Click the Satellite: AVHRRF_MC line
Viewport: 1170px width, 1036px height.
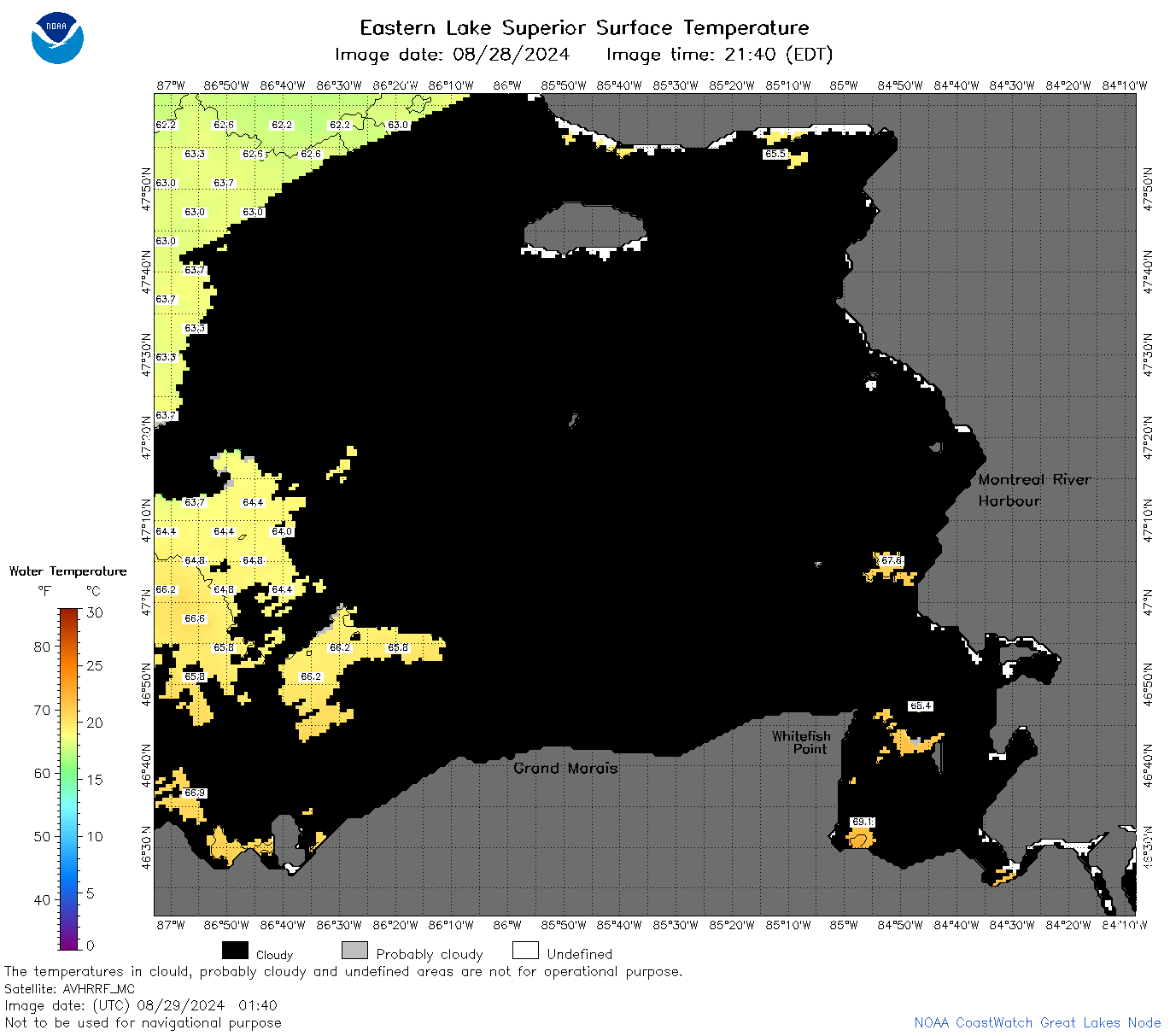(x=69, y=989)
